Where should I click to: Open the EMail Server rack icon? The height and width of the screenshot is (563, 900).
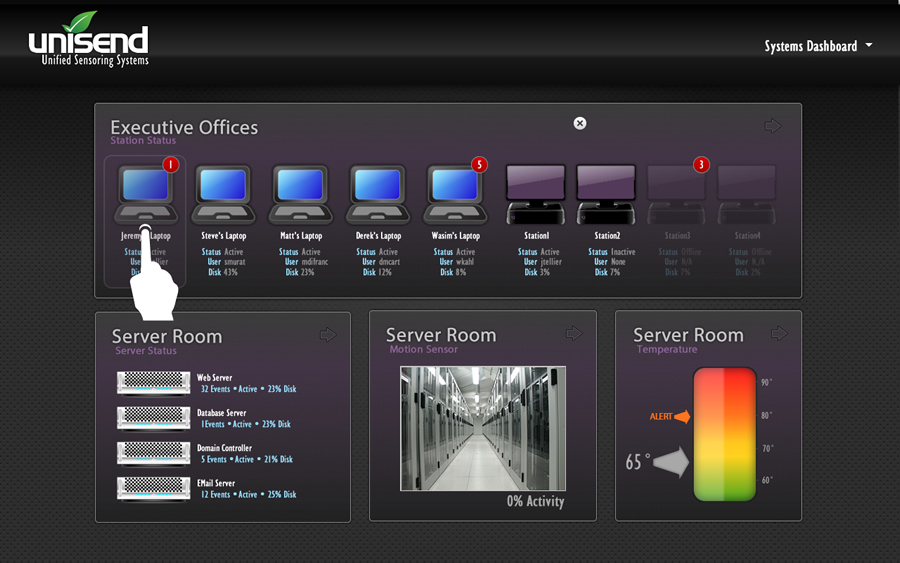click(153, 488)
